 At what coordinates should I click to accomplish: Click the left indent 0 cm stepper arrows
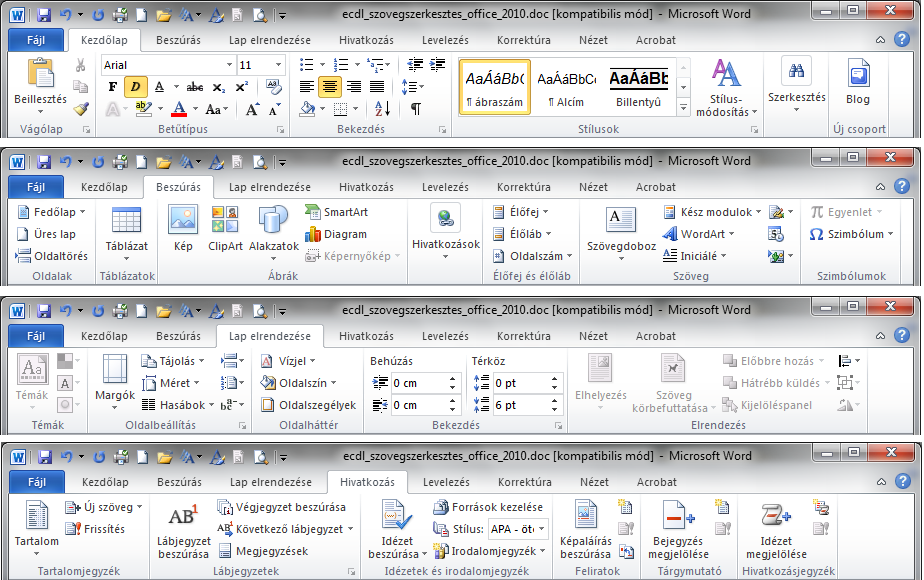[452, 383]
